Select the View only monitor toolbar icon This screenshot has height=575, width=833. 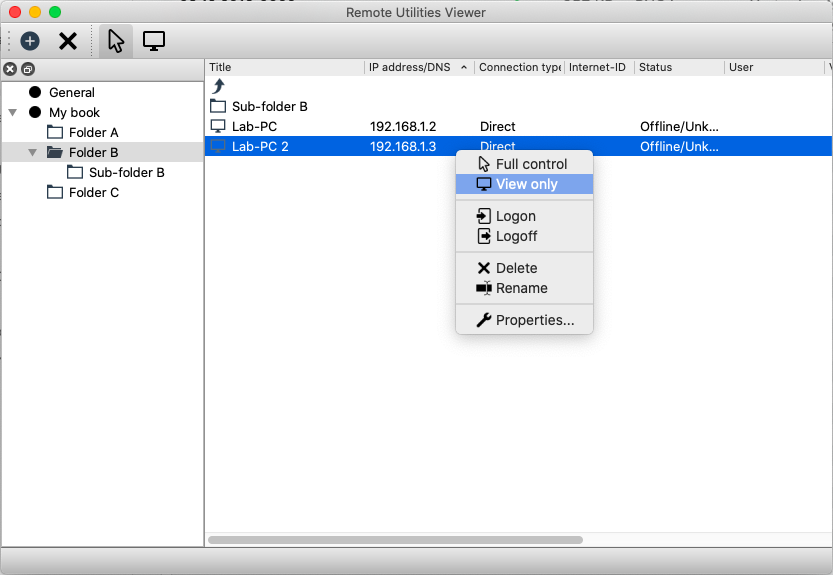coord(154,41)
